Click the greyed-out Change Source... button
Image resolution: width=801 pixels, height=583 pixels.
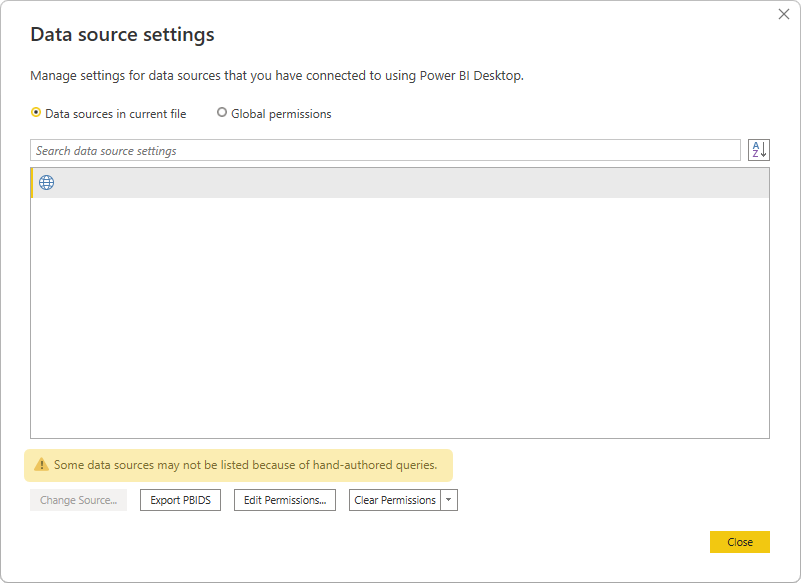point(78,500)
